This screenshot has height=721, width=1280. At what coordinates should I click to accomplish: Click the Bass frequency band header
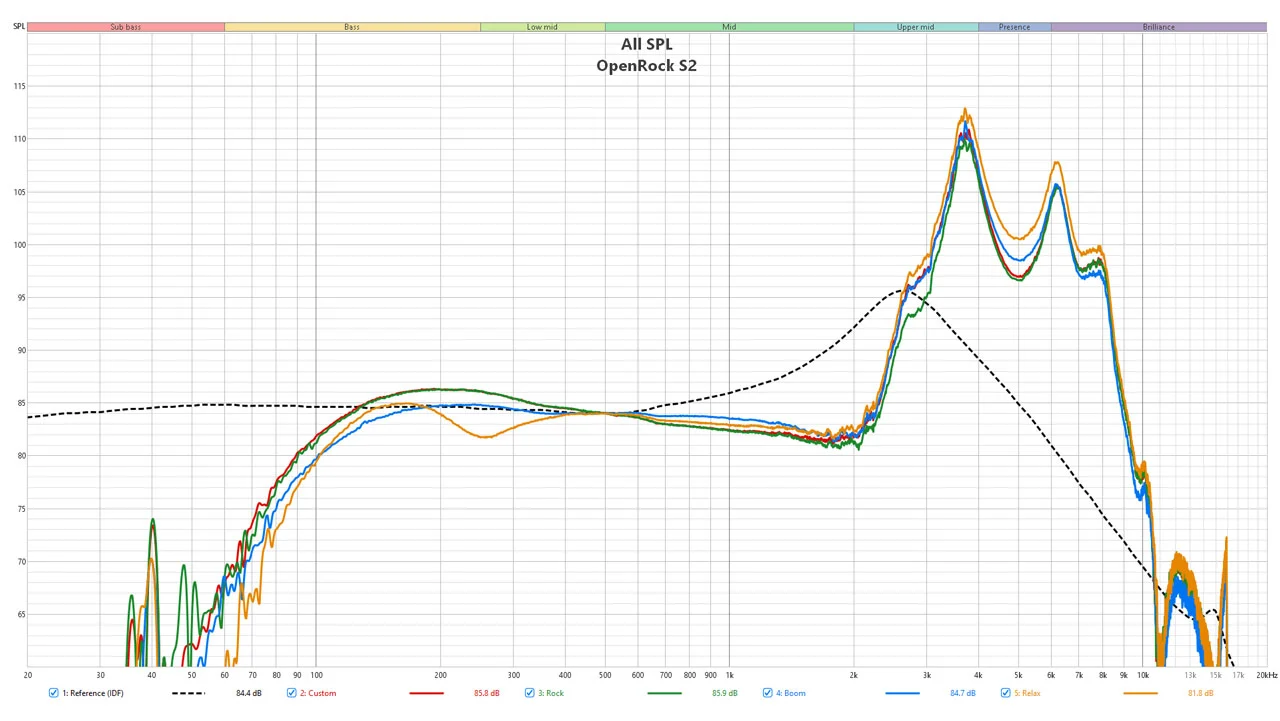tap(352, 27)
